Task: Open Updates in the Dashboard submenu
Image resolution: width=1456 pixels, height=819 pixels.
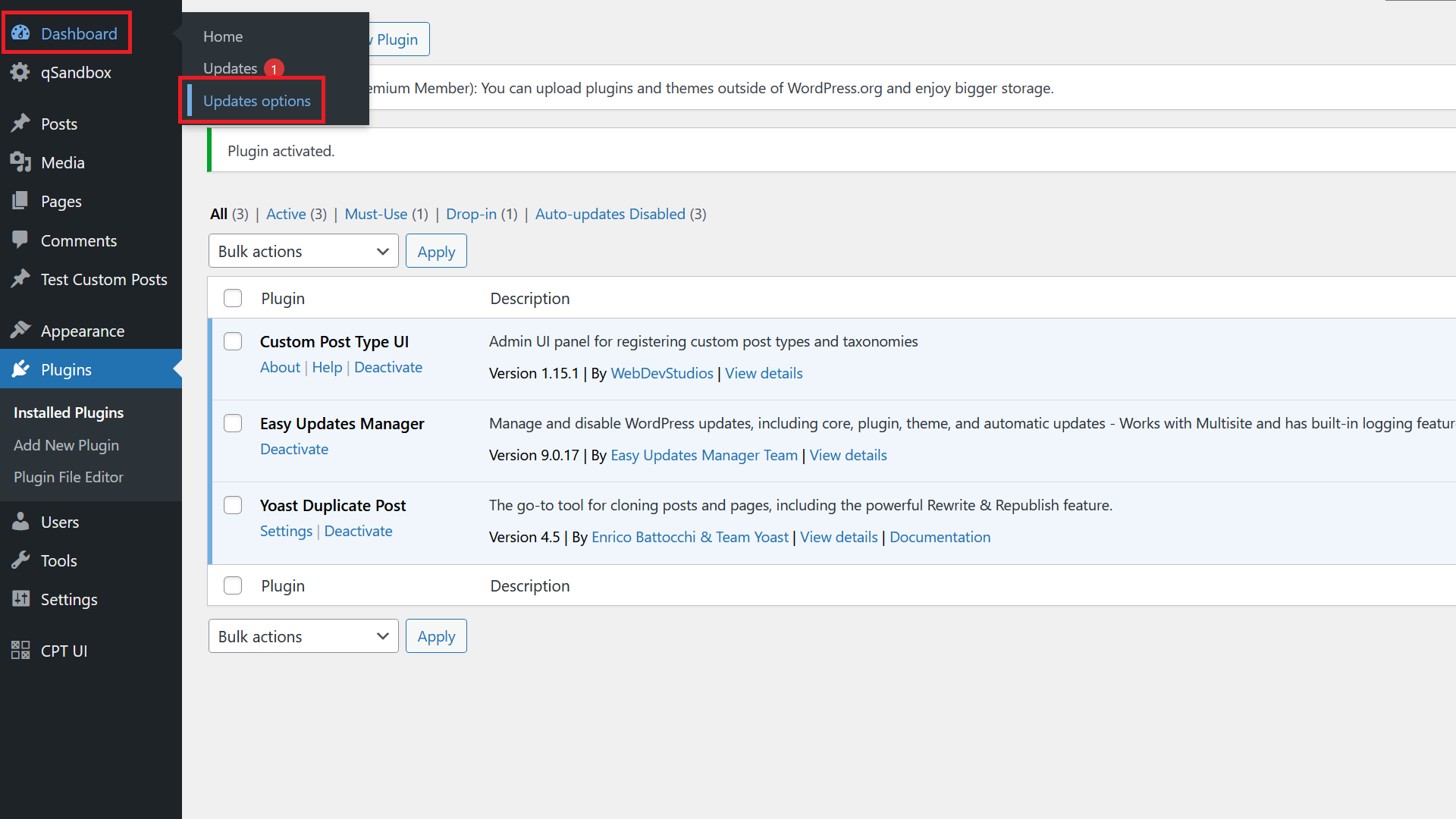Action: [230, 68]
